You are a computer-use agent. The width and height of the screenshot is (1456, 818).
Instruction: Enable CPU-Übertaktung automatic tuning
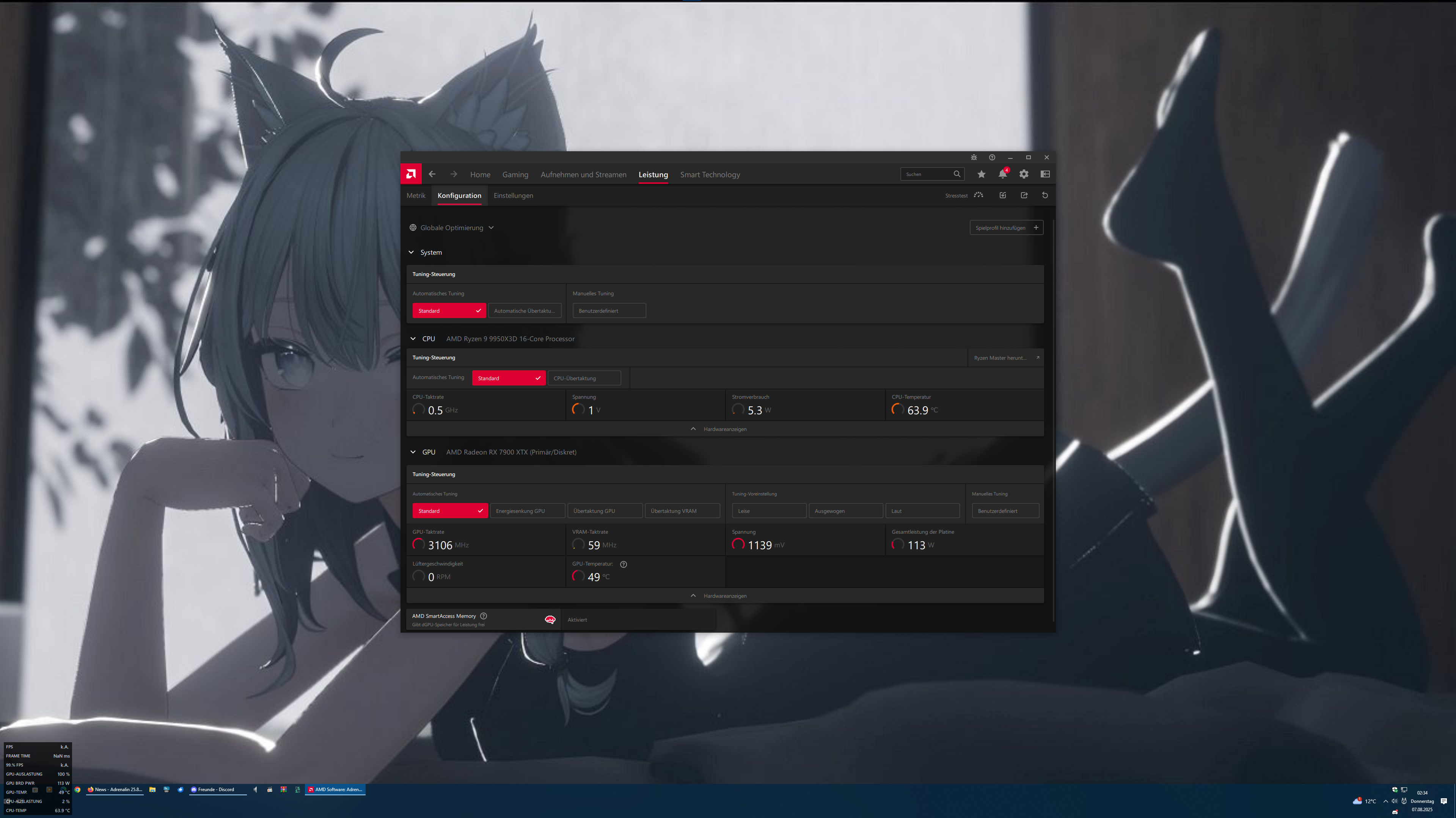click(x=584, y=379)
